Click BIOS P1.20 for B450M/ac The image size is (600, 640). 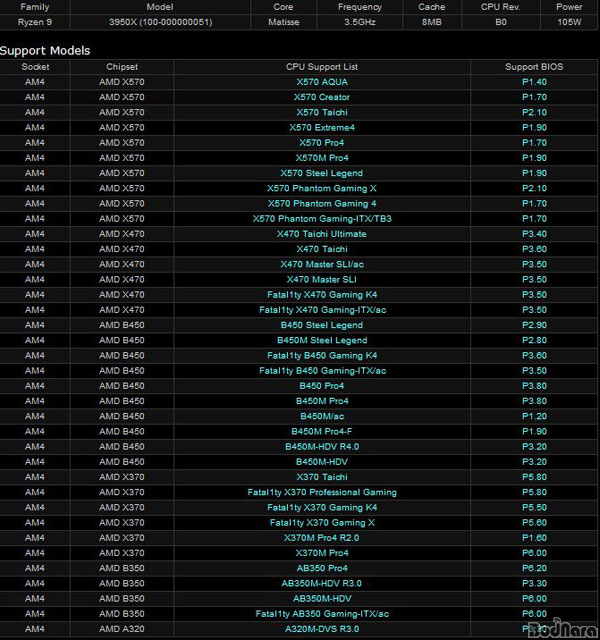(534, 416)
